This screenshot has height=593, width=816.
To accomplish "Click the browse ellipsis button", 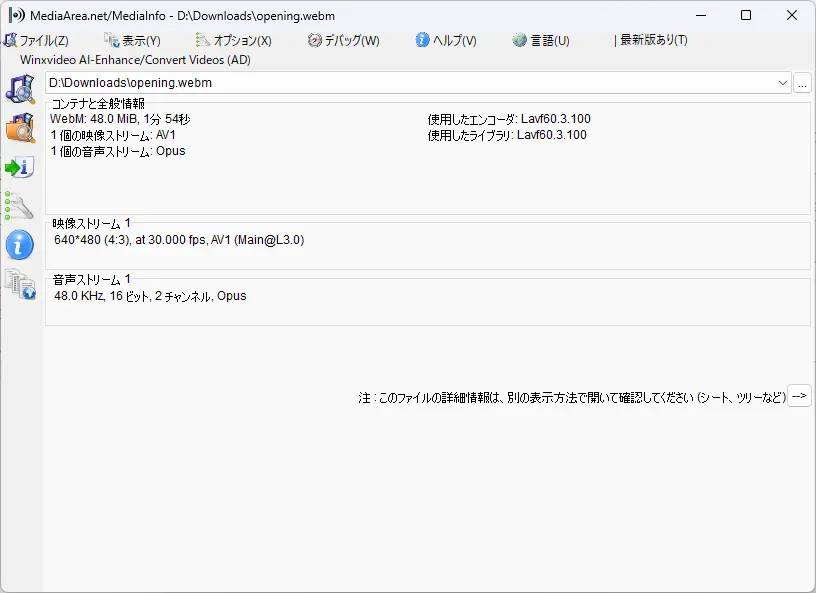I will point(802,83).
